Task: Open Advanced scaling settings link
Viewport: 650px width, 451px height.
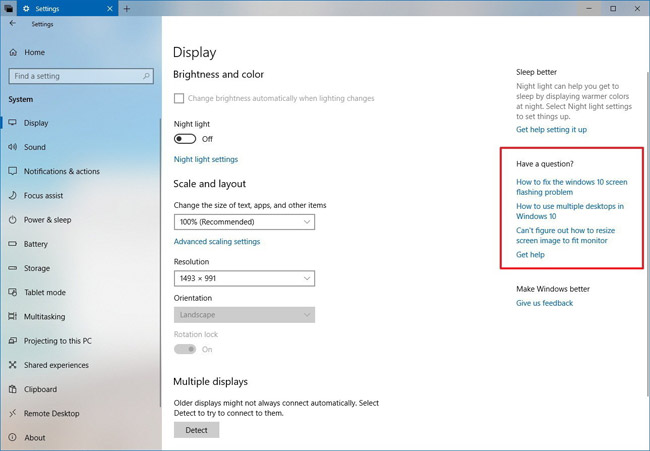Action: [217, 241]
